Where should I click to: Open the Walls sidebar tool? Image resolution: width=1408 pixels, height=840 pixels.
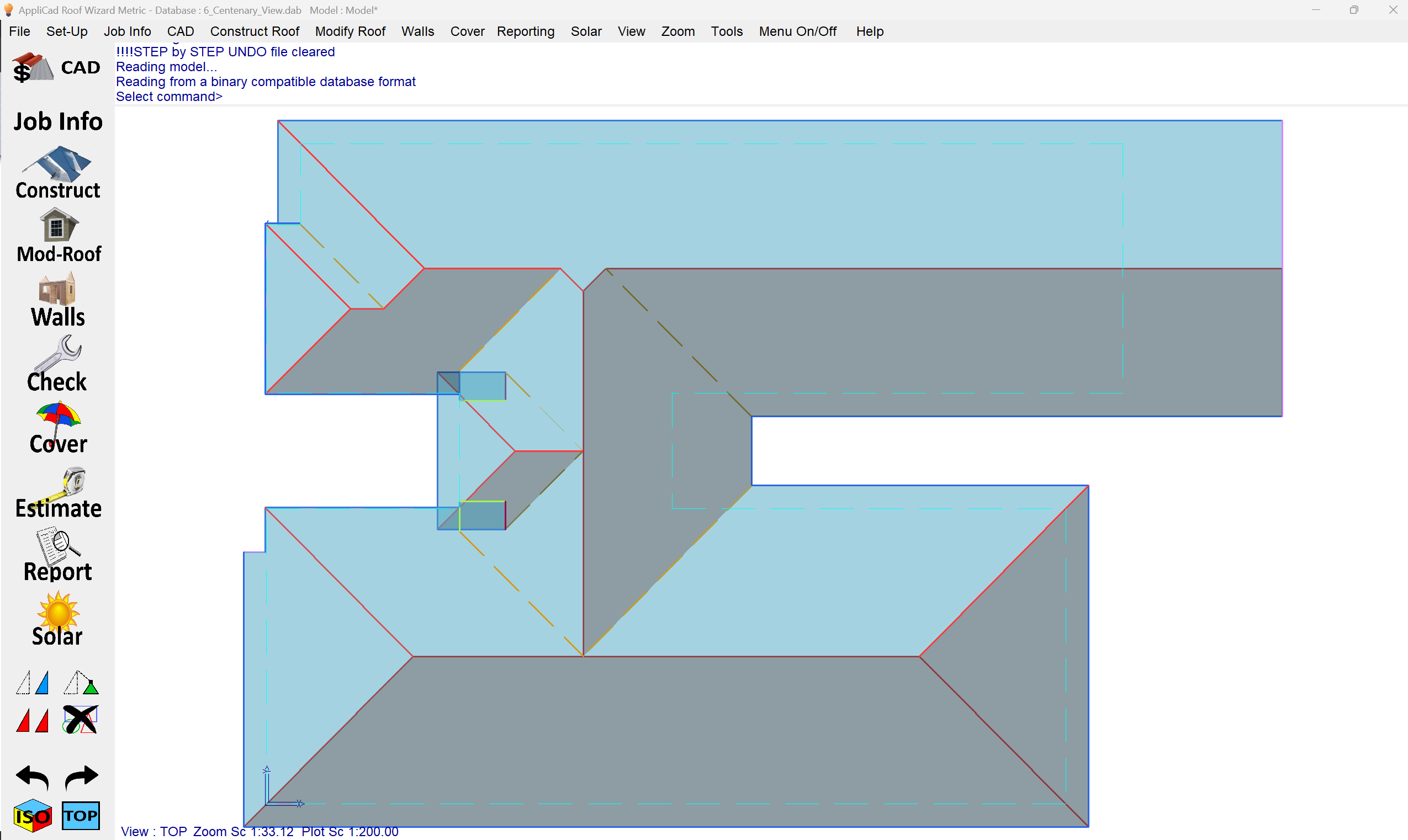click(57, 300)
